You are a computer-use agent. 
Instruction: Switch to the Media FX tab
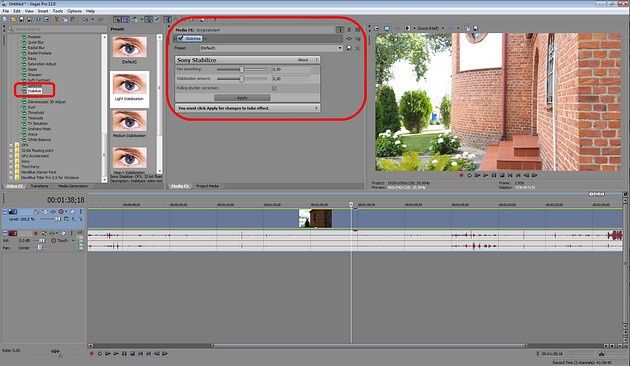point(180,186)
